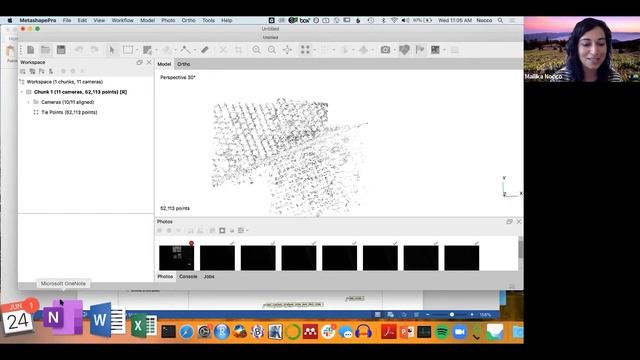Open Spotify from the Dock
This screenshot has width=640, height=360.
point(442,332)
